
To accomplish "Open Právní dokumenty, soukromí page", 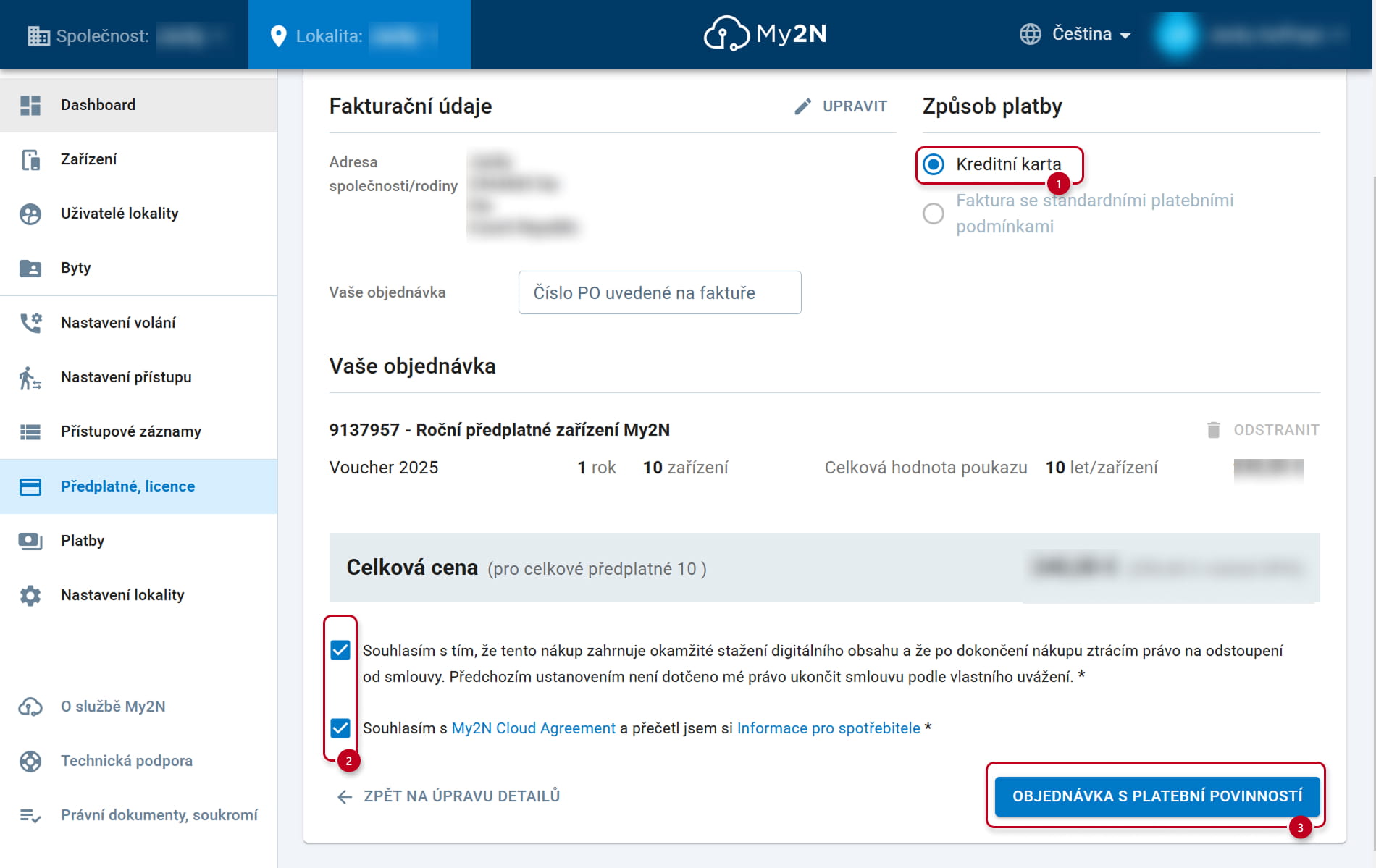I will (138, 815).
